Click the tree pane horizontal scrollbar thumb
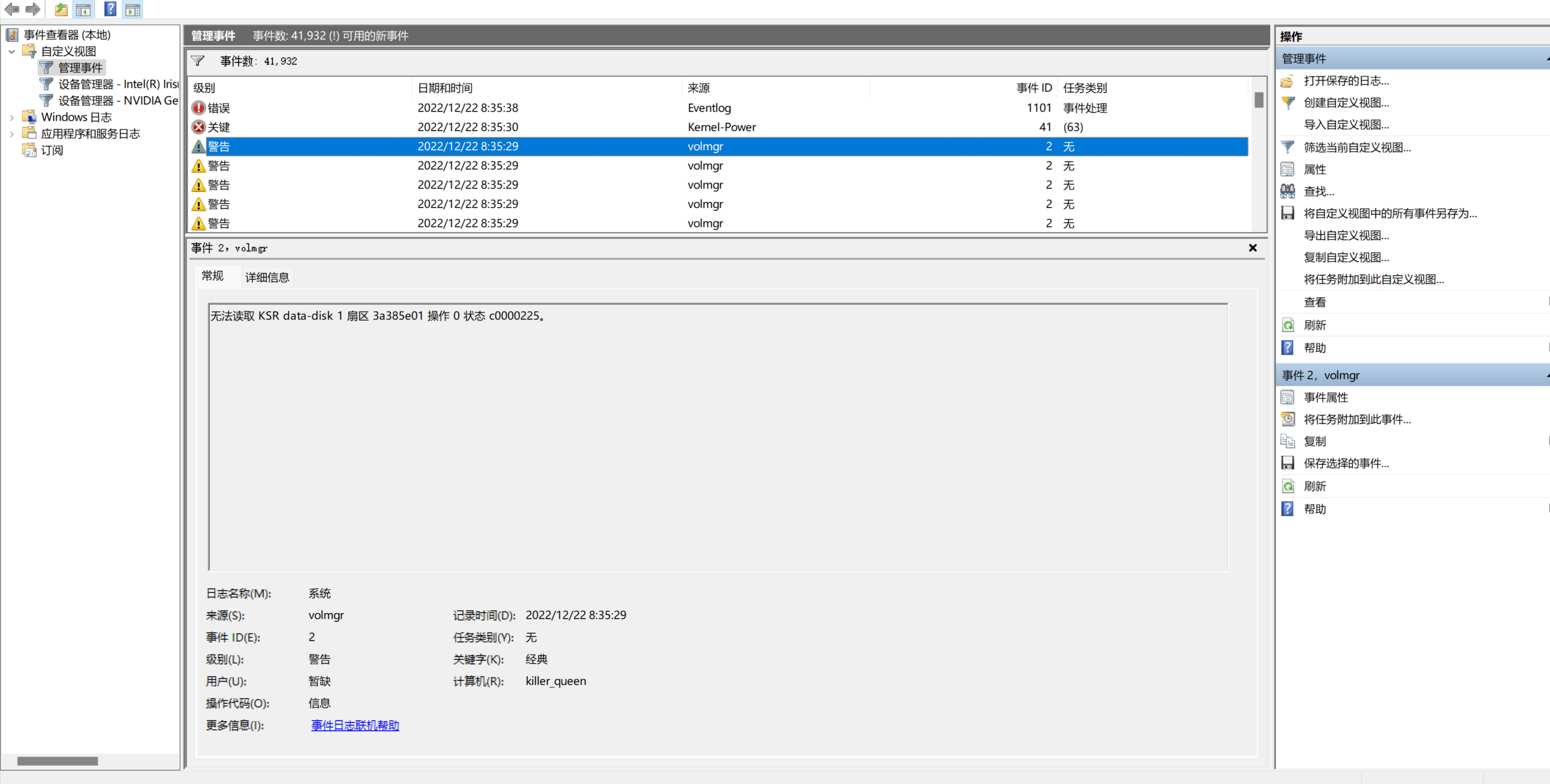The width and height of the screenshot is (1550, 784). click(x=57, y=761)
